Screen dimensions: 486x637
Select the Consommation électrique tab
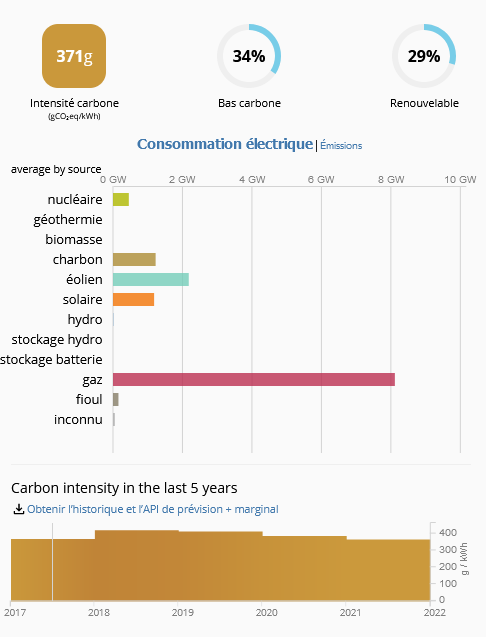point(225,144)
